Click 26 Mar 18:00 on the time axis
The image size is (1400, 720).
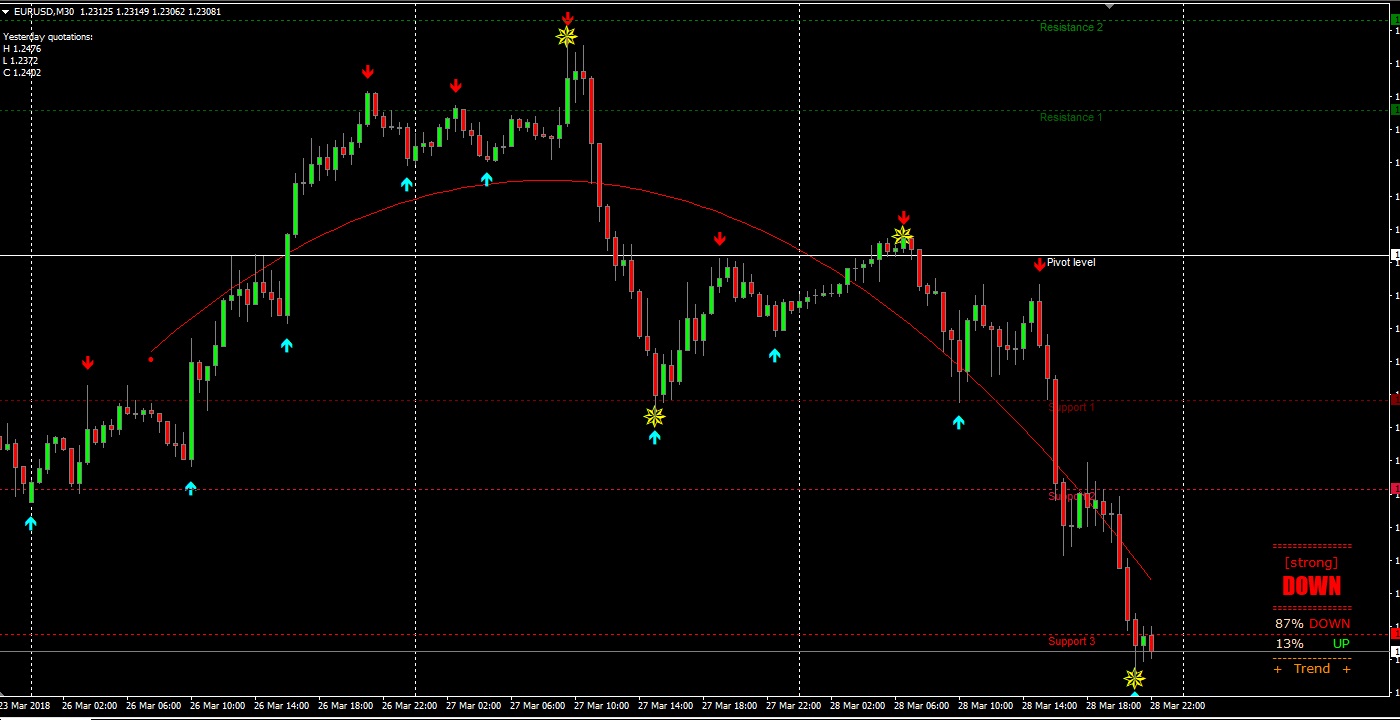[346, 706]
